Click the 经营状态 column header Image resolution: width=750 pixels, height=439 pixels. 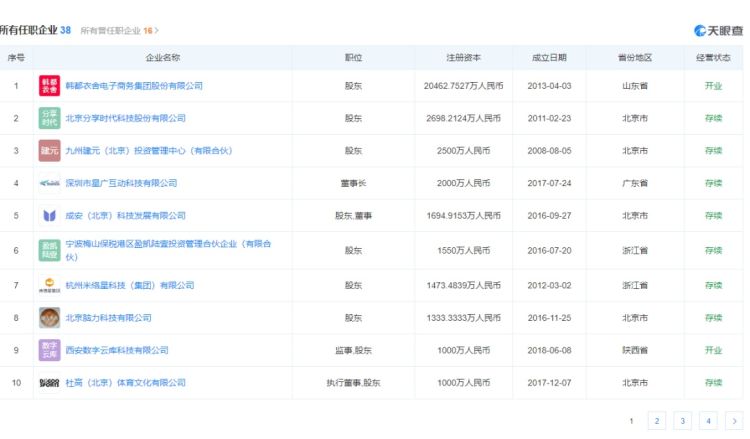point(713,58)
